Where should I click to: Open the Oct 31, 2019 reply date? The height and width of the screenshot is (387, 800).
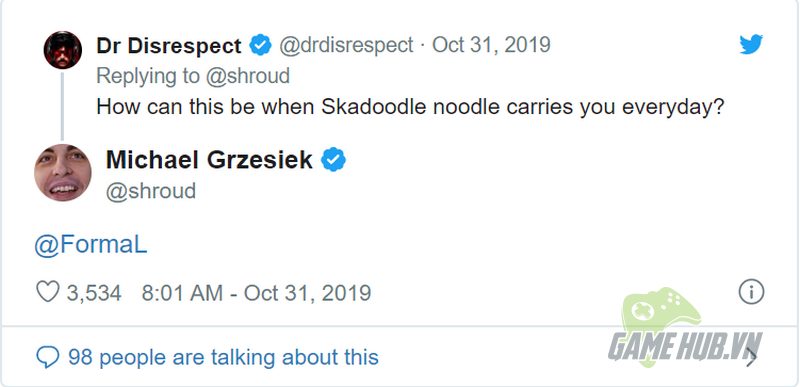(x=491, y=45)
